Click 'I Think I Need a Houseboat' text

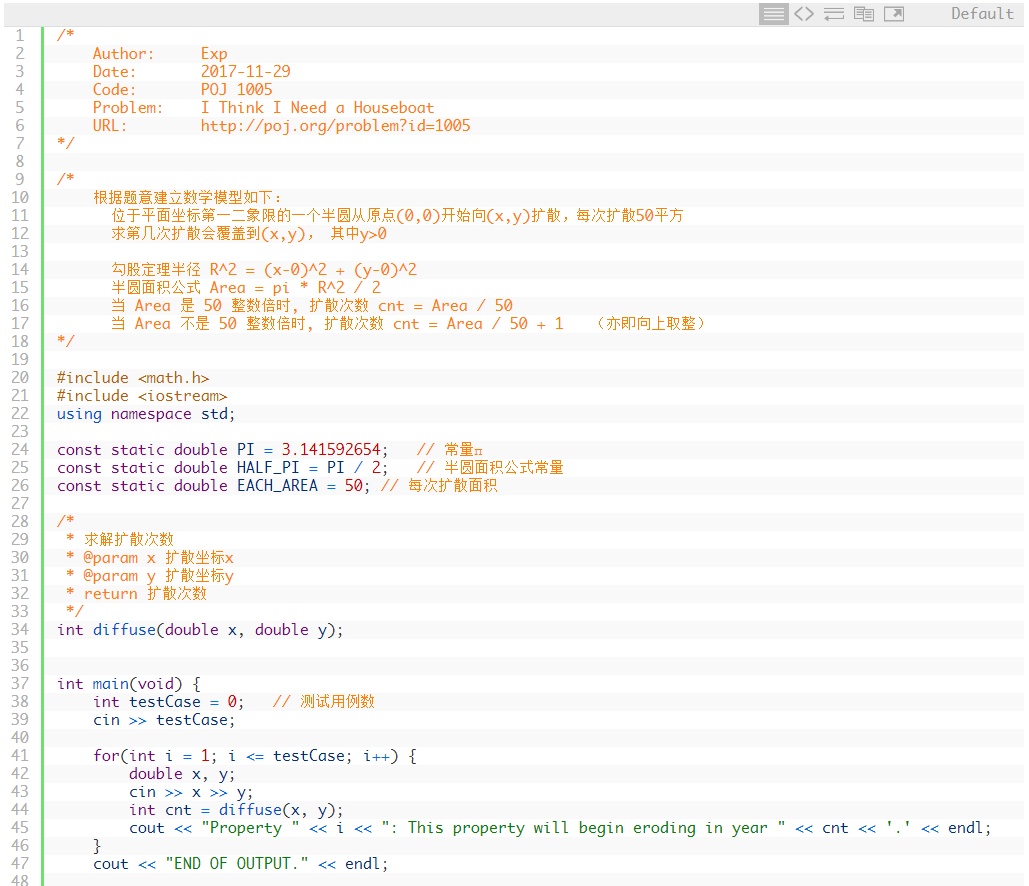[x=318, y=108]
